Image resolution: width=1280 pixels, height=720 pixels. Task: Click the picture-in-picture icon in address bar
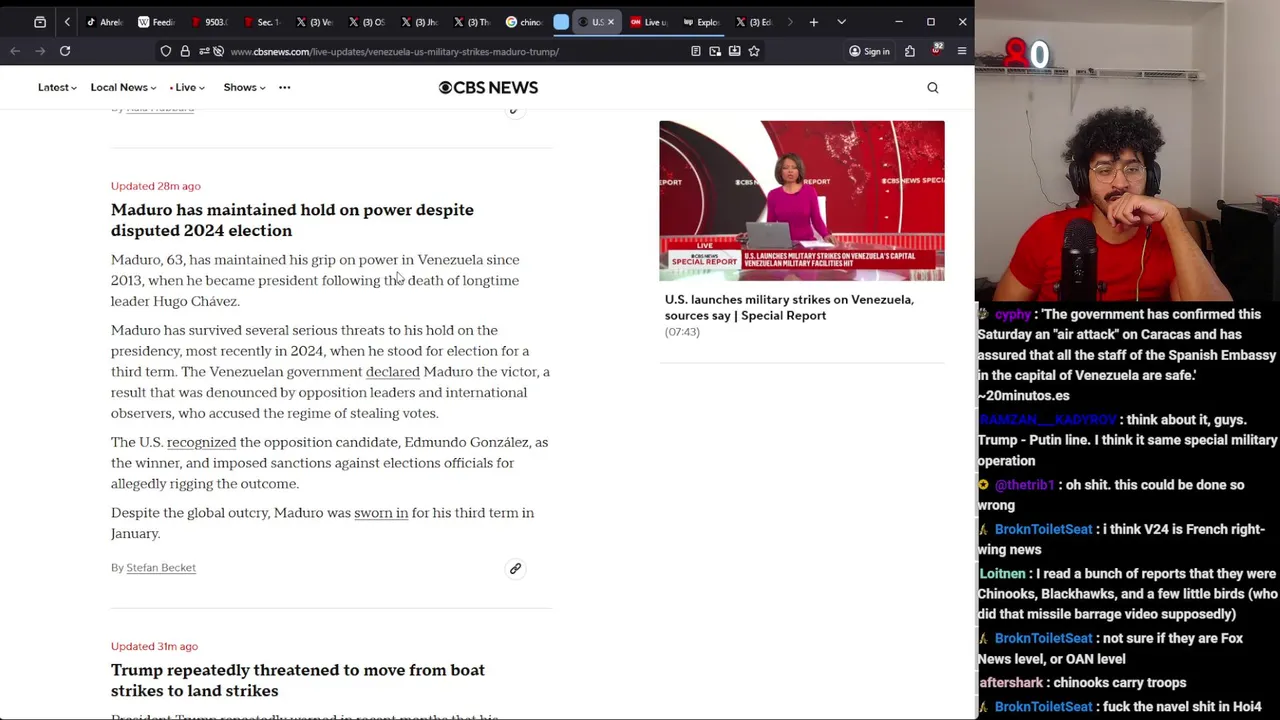click(715, 51)
